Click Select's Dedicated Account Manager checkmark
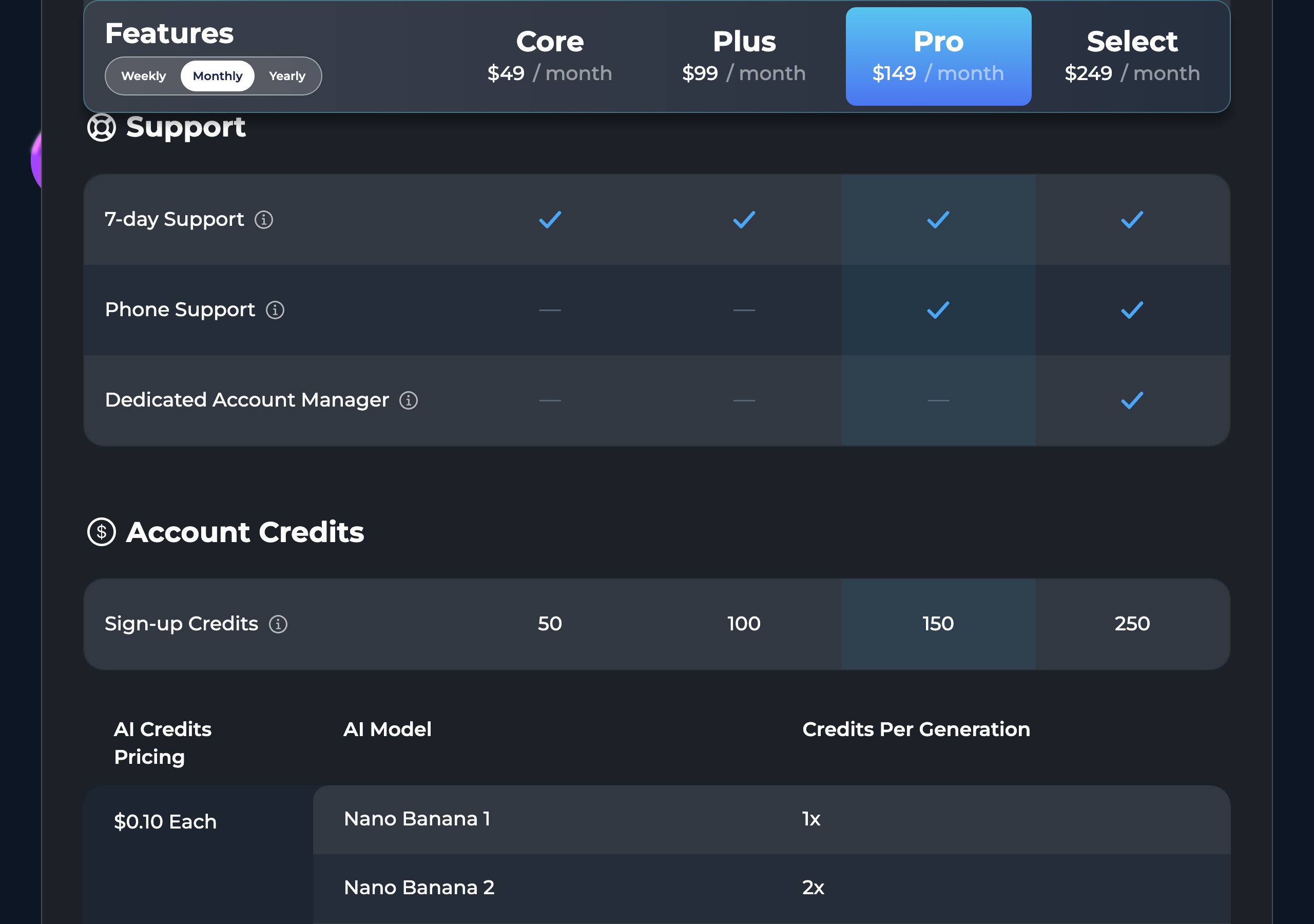This screenshot has height=924, width=1314. pos(1132,401)
